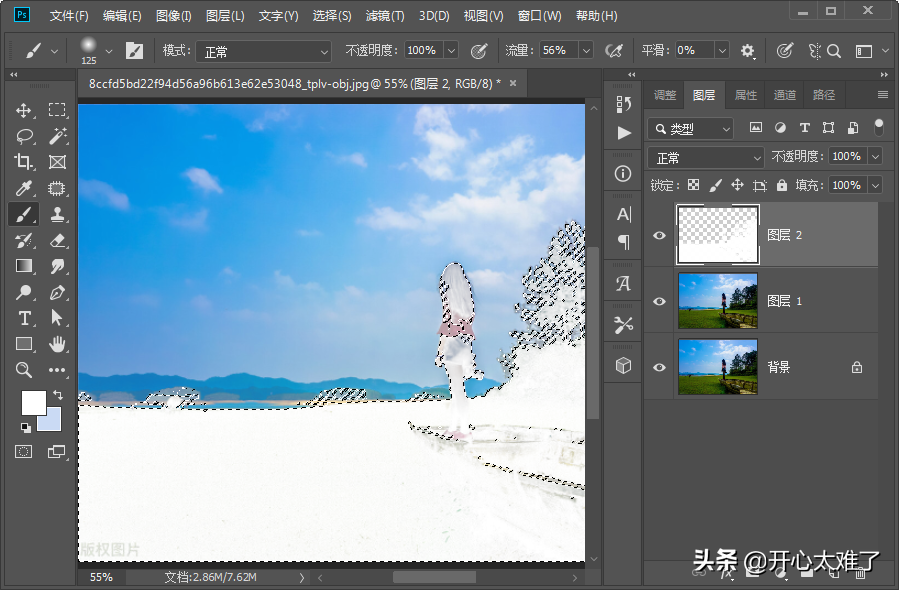Toggle lock transparent pixels
899x590 pixels.
(693, 185)
